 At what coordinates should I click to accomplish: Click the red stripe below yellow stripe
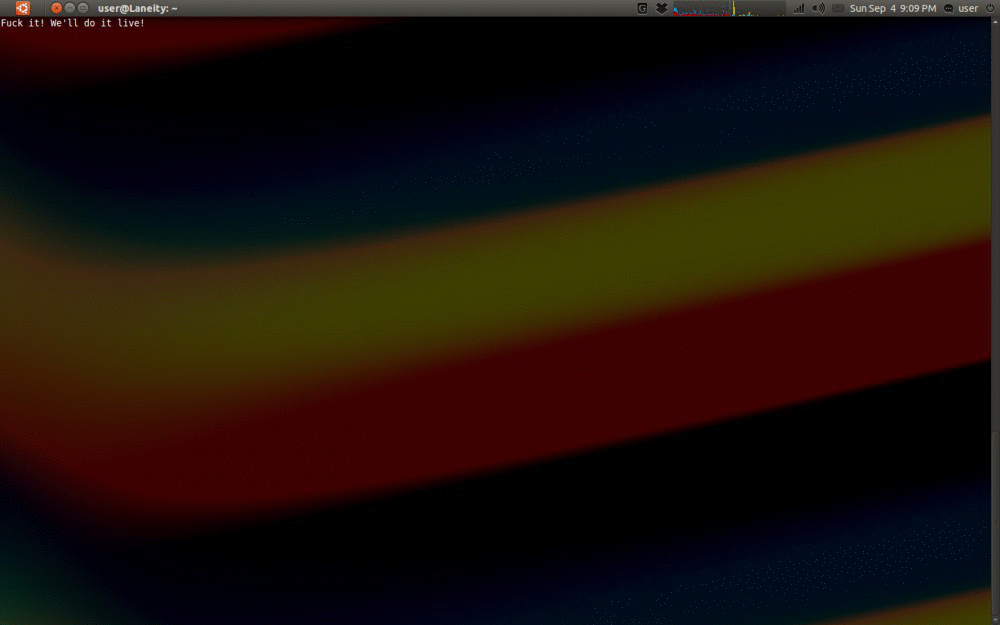click(x=500, y=400)
